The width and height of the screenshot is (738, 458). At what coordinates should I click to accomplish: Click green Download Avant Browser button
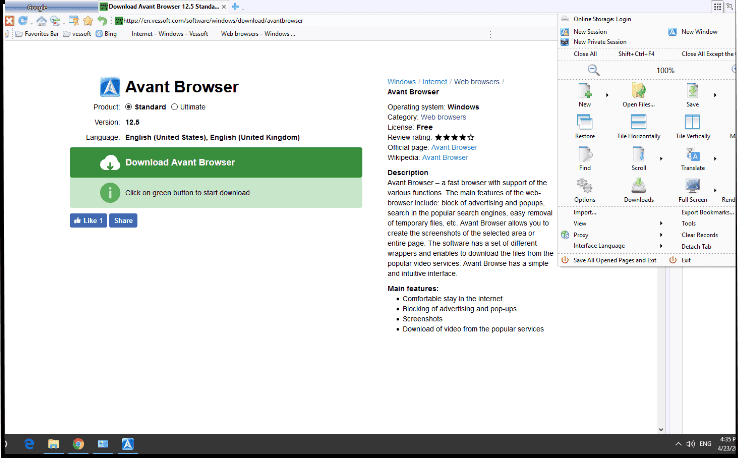point(216,162)
